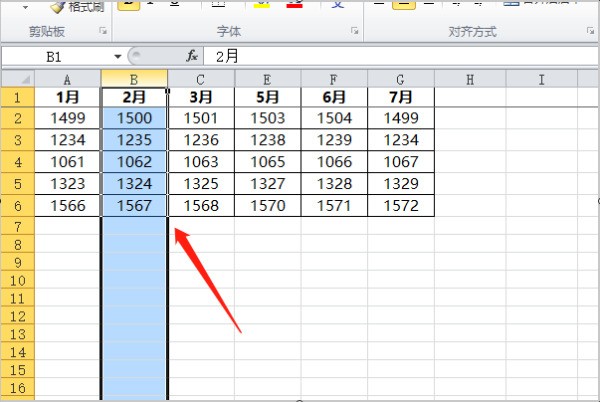Viewport: 600px width, 402px height.
Task: Click cell 1499 in column A
Action: click(67, 118)
